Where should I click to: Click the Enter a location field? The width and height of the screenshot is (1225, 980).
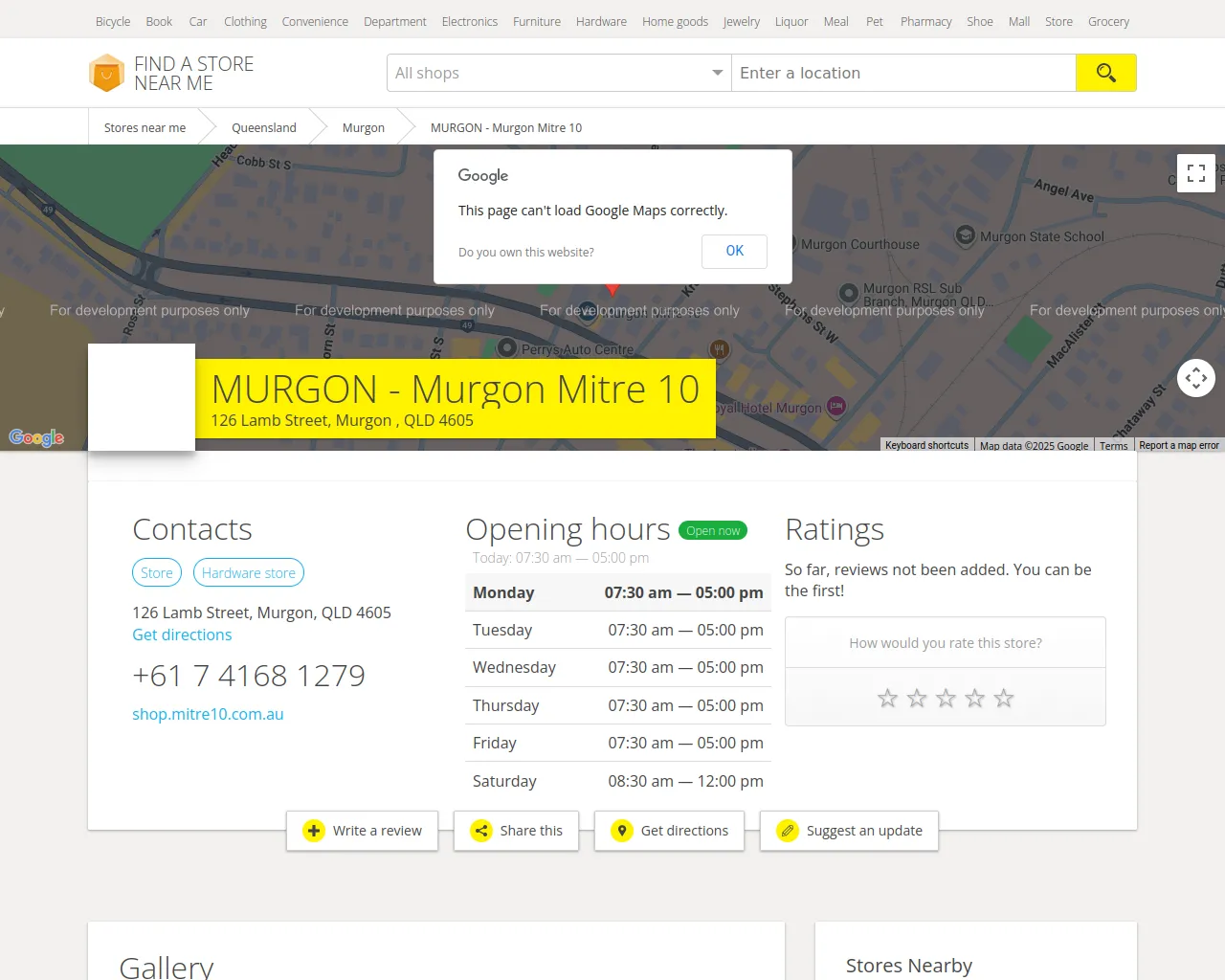[x=902, y=73]
